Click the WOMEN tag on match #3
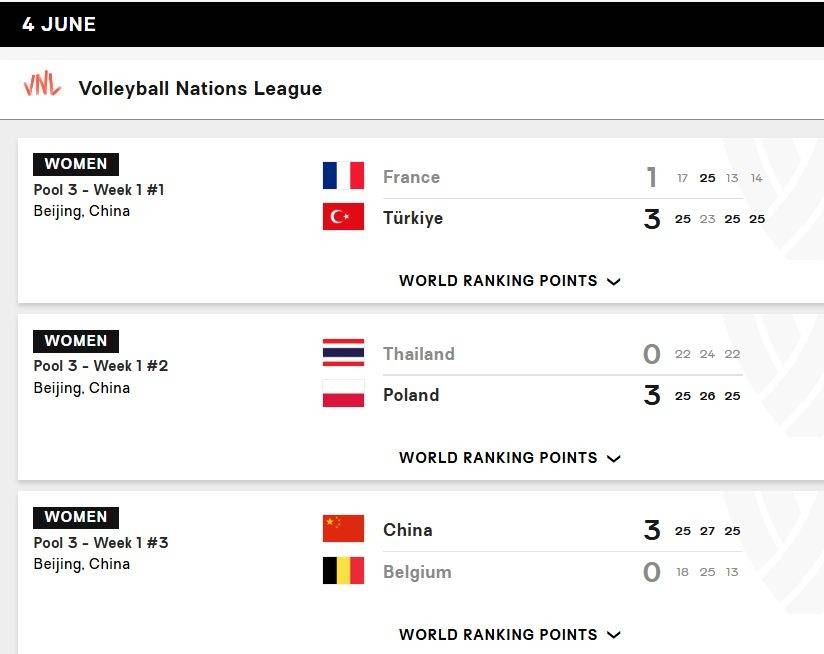This screenshot has width=824, height=654. [x=76, y=517]
